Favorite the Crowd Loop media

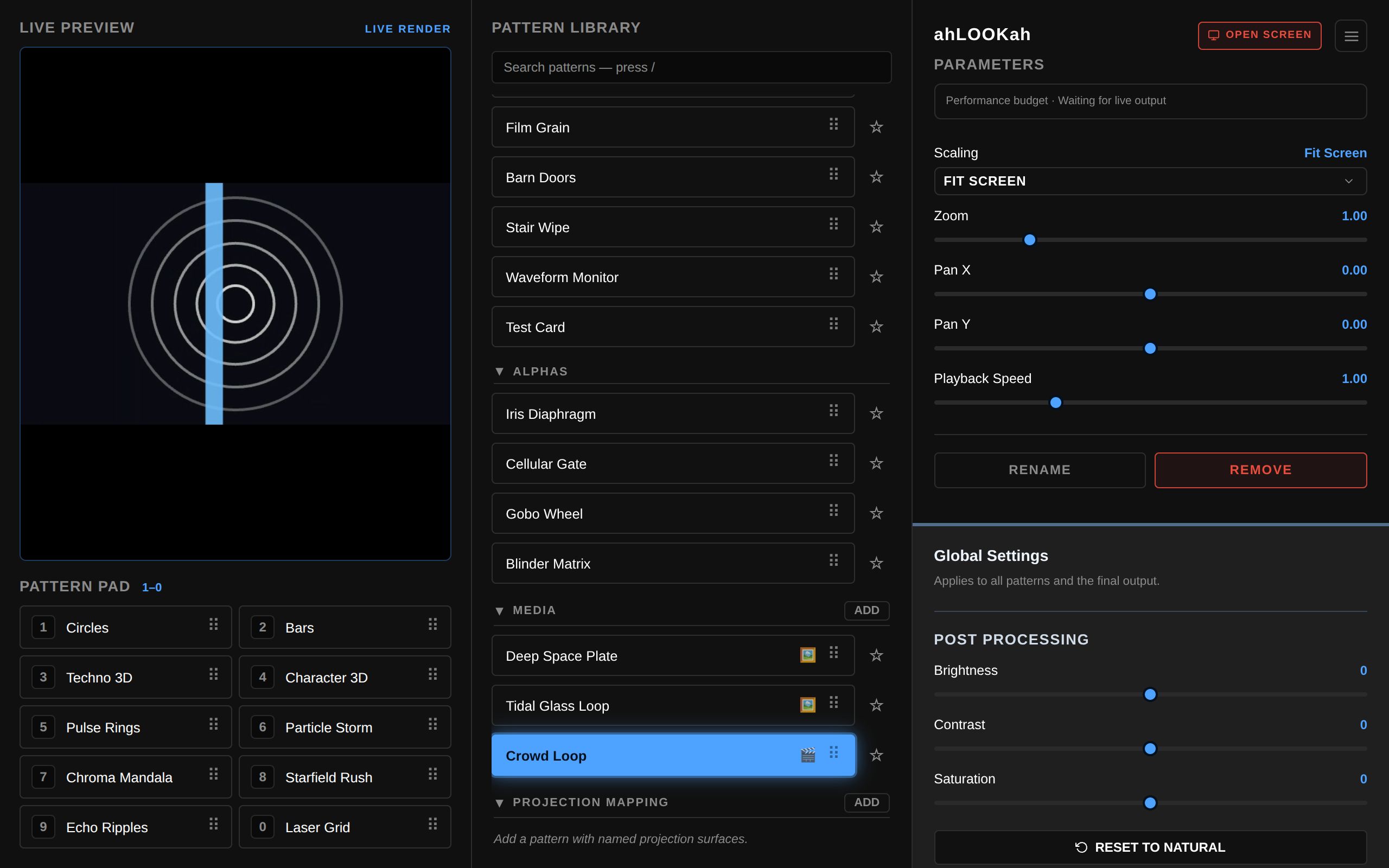(x=876, y=755)
